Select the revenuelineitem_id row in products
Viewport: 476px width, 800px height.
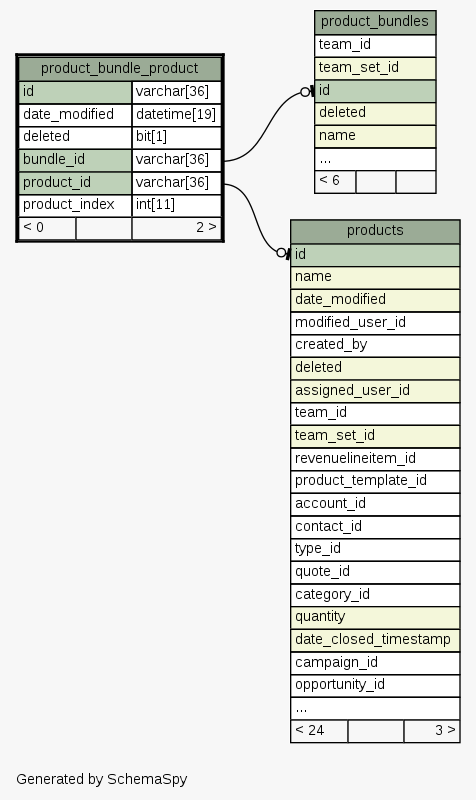click(x=375, y=459)
